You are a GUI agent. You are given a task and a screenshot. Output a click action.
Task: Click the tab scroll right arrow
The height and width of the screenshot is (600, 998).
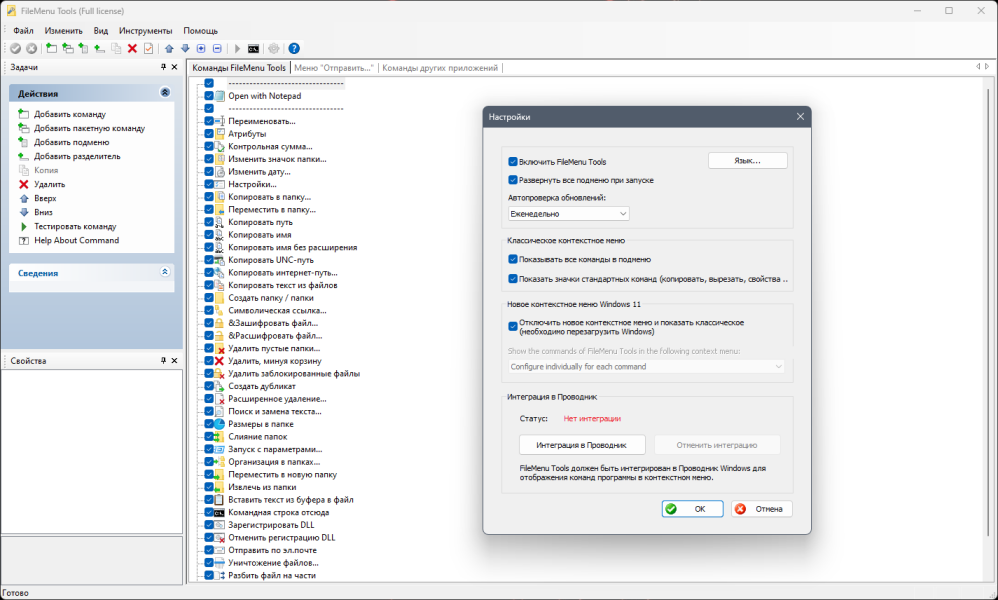pyautogui.click(x=987, y=67)
